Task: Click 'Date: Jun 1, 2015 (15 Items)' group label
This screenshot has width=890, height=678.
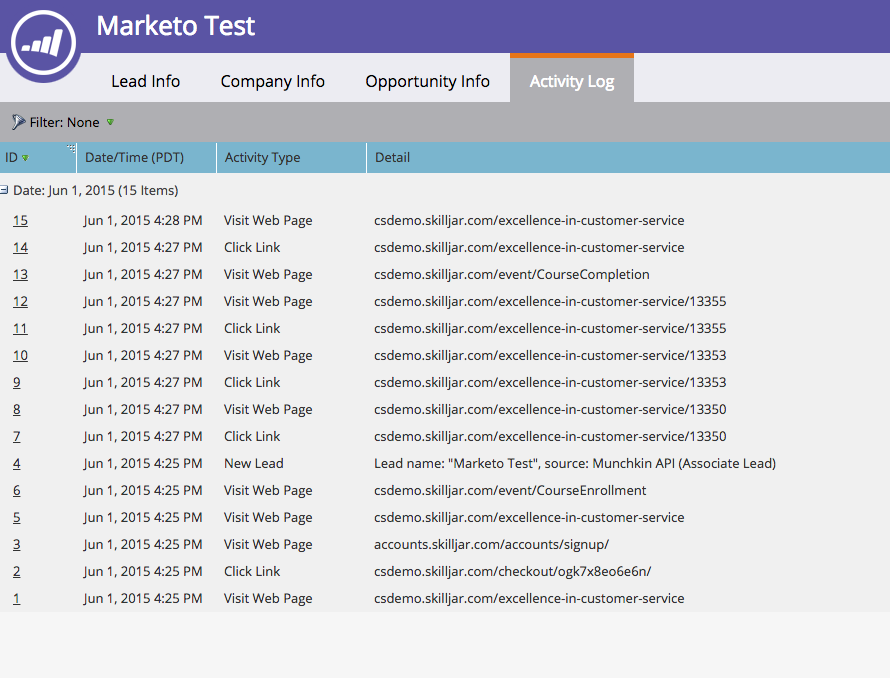Action: 95,190
